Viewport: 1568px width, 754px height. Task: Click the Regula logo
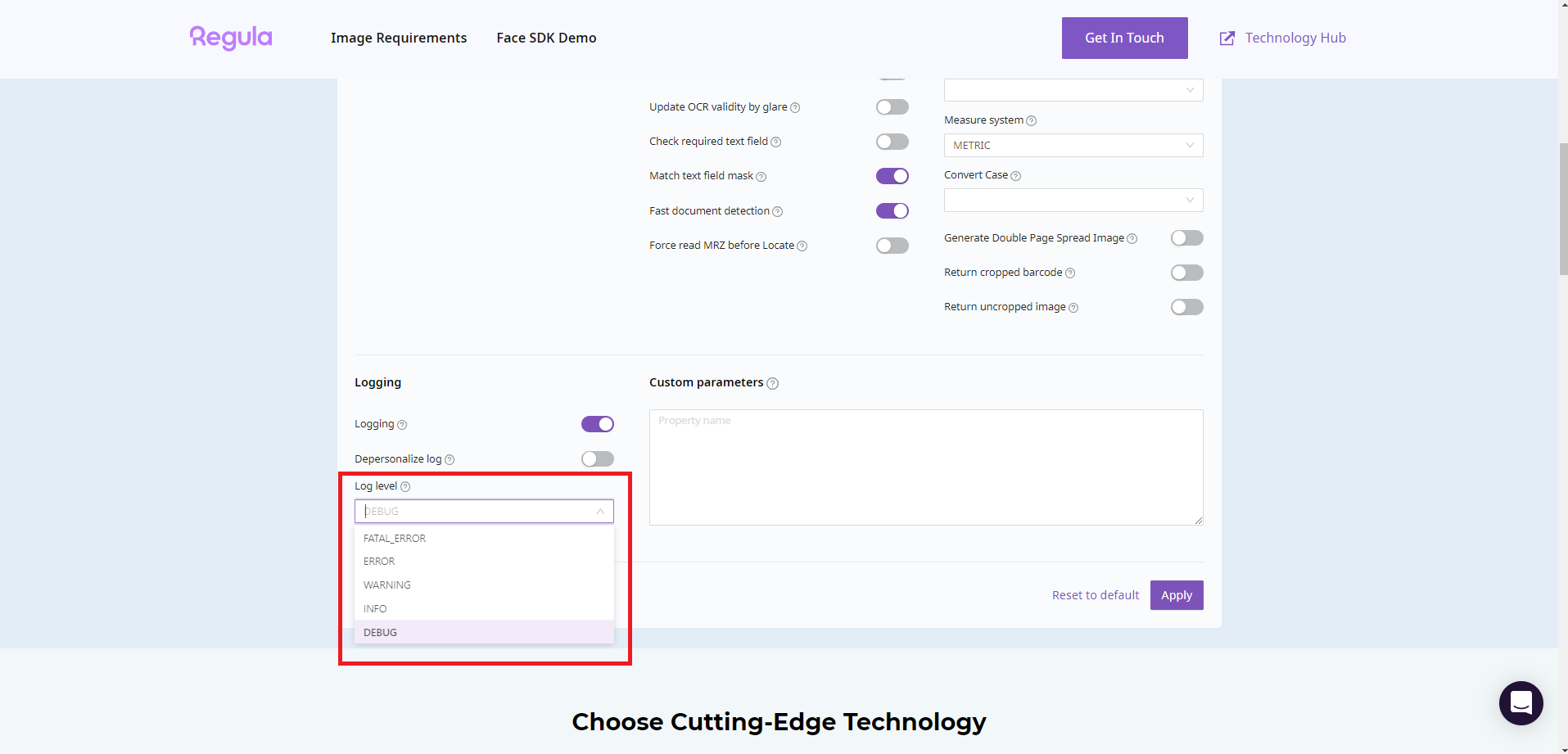point(231,38)
